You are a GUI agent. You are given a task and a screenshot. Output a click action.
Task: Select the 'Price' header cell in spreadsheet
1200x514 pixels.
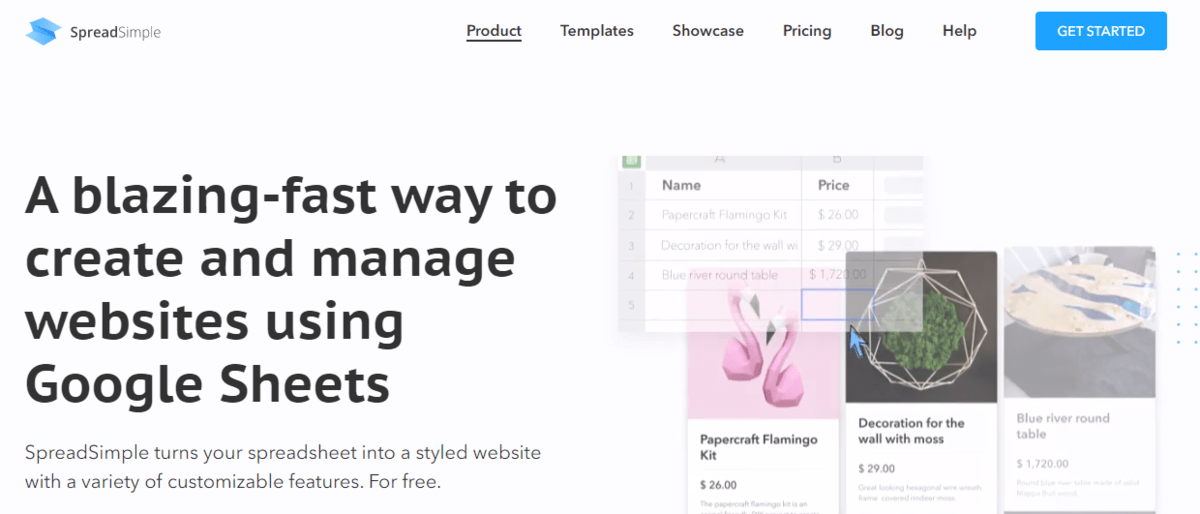coord(837,185)
